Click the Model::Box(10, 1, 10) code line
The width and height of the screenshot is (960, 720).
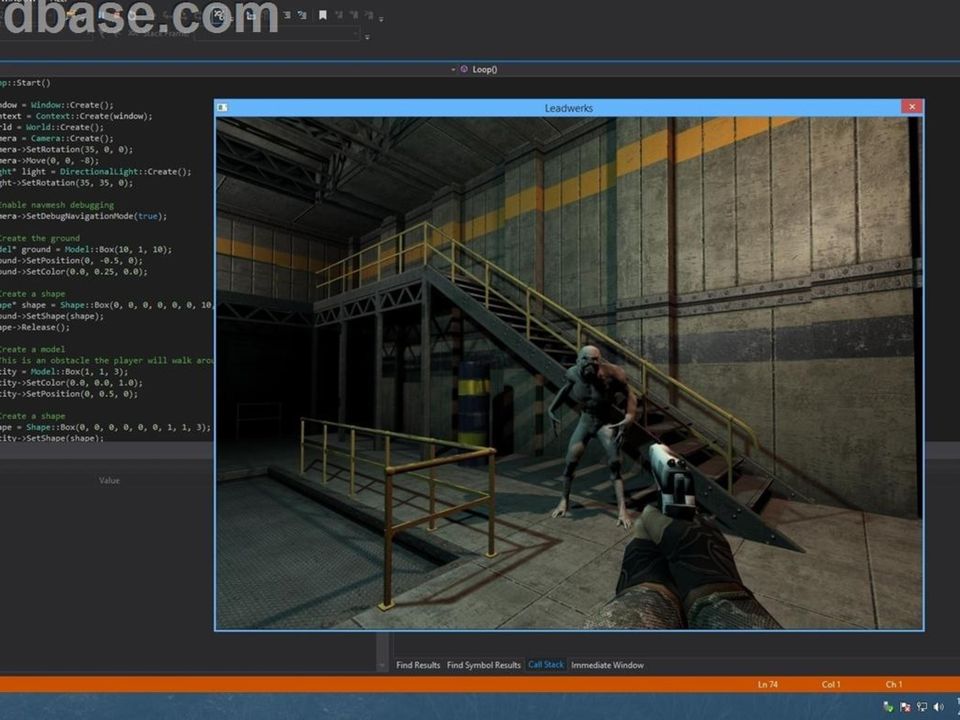pos(86,250)
